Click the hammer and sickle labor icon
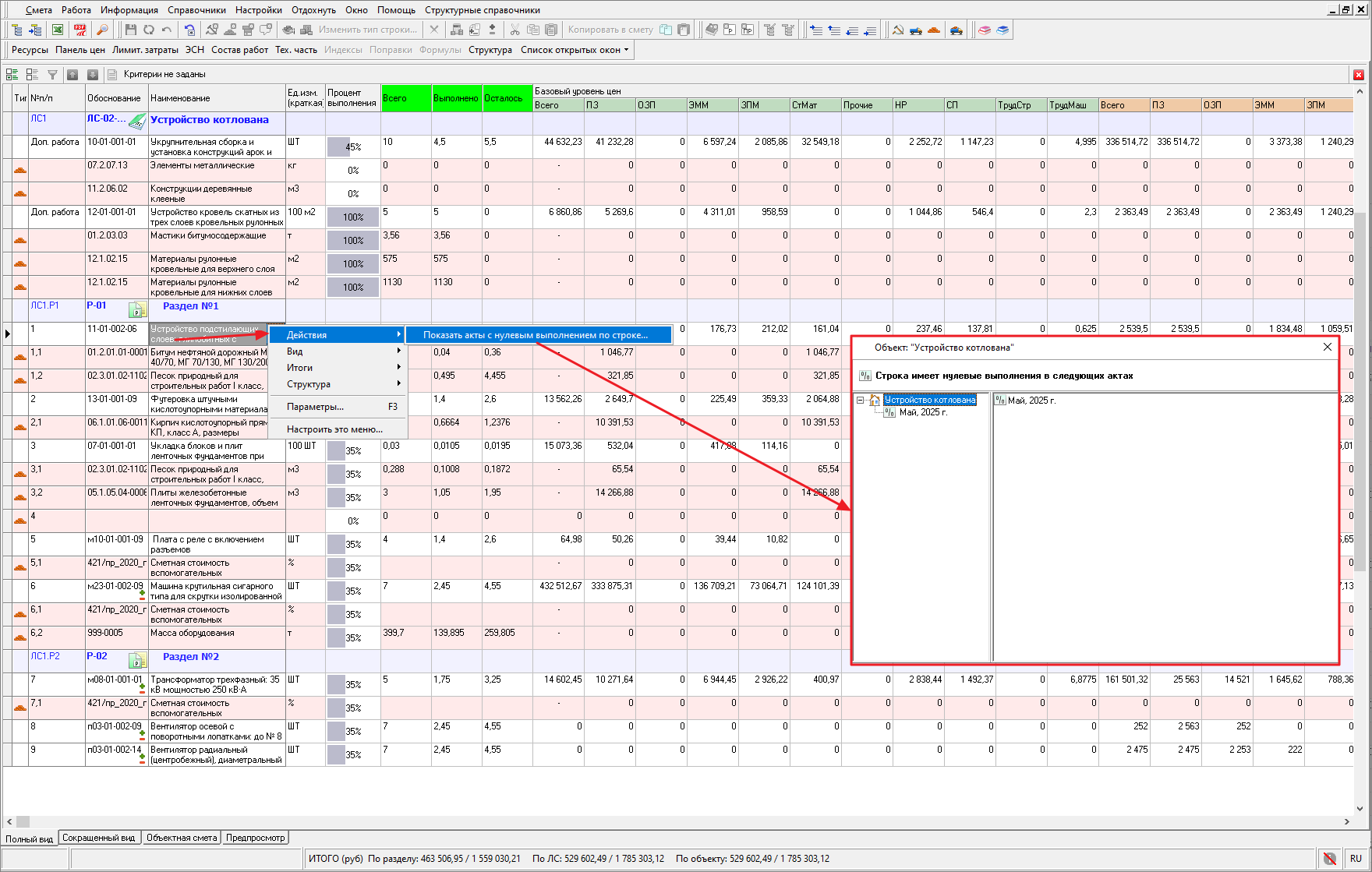Screen dimensions: 1372x872 pyautogui.click(x=898, y=30)
